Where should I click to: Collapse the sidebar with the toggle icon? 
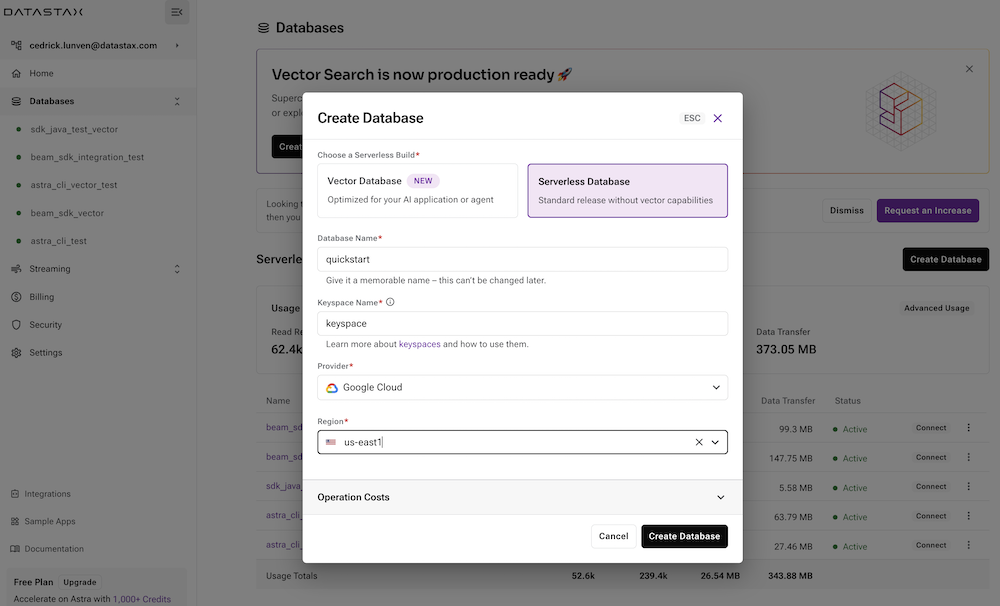coord(177,12)
